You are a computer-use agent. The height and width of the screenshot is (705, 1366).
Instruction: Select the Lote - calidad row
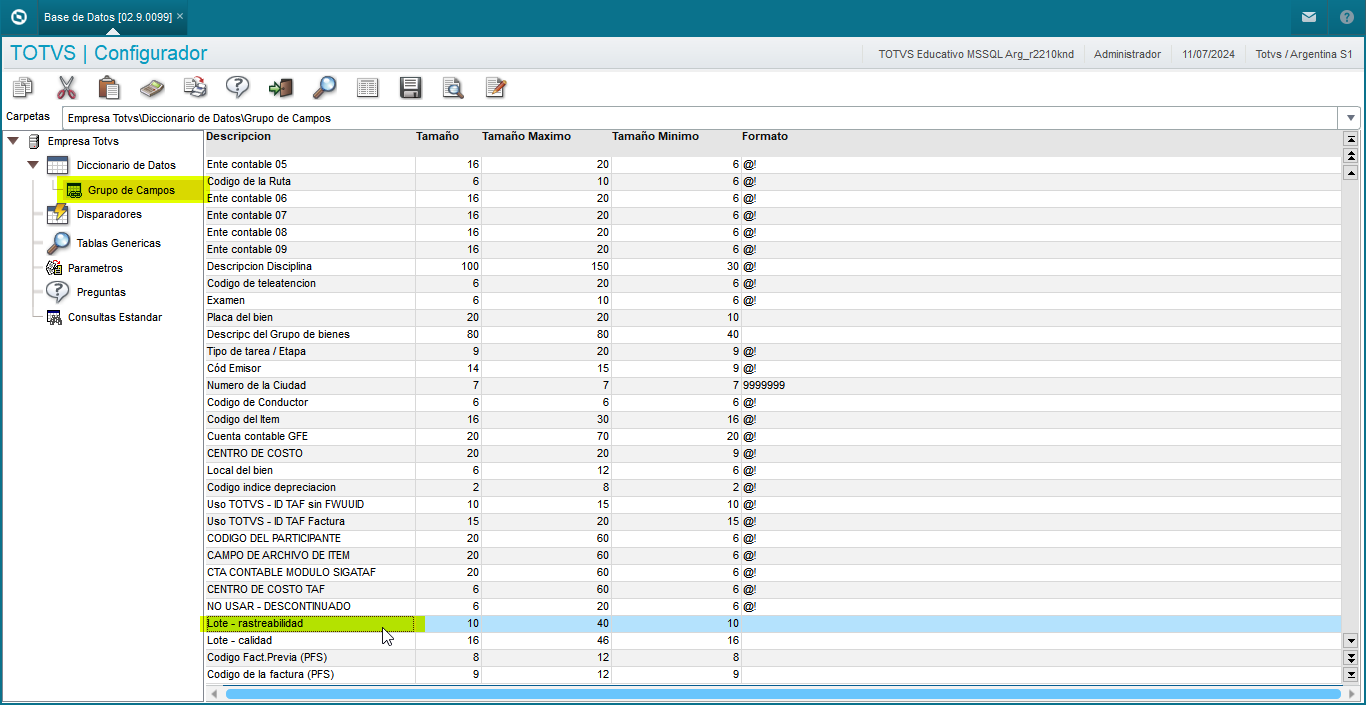773,640
